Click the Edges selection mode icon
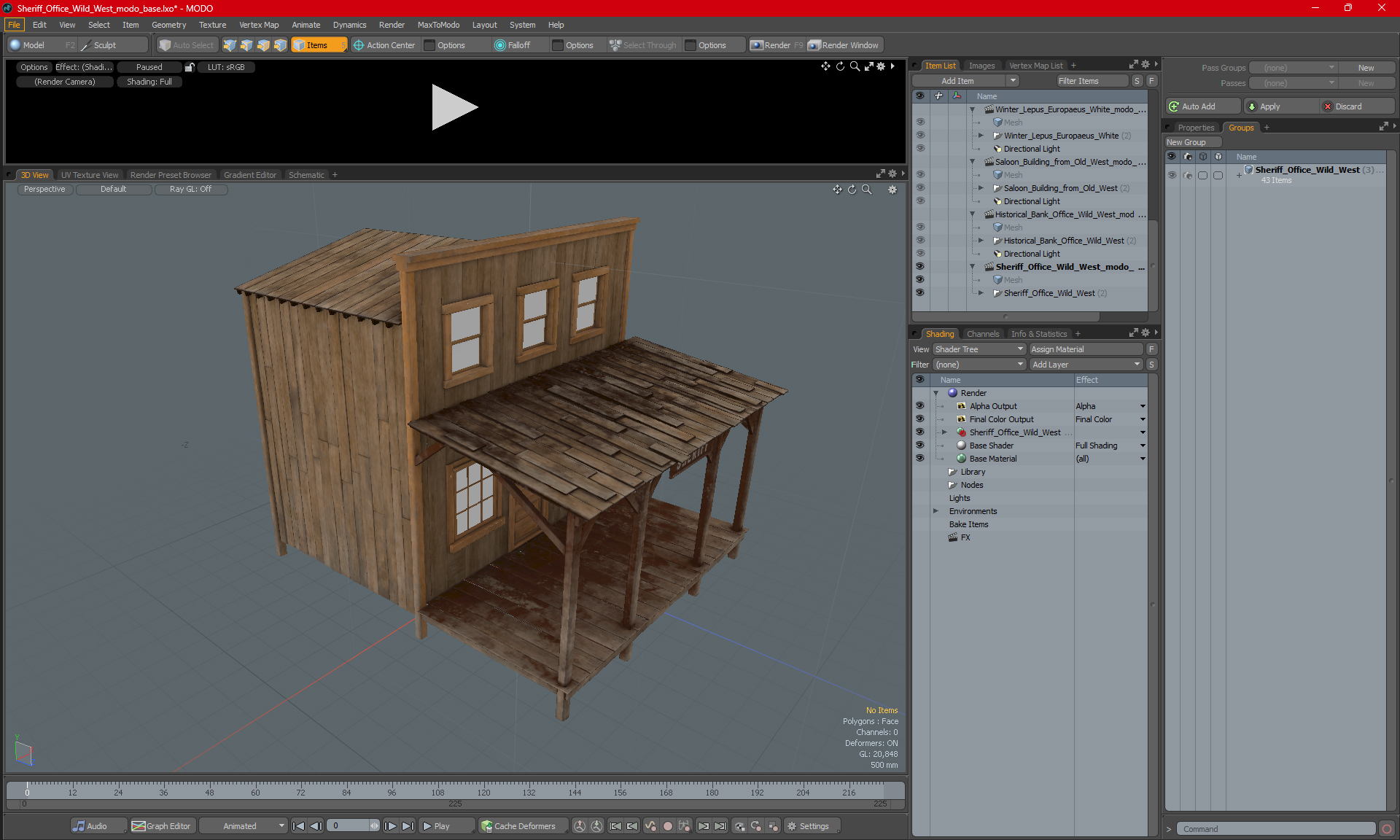The width and height of the screenshot is (1400, 840). 246,45
